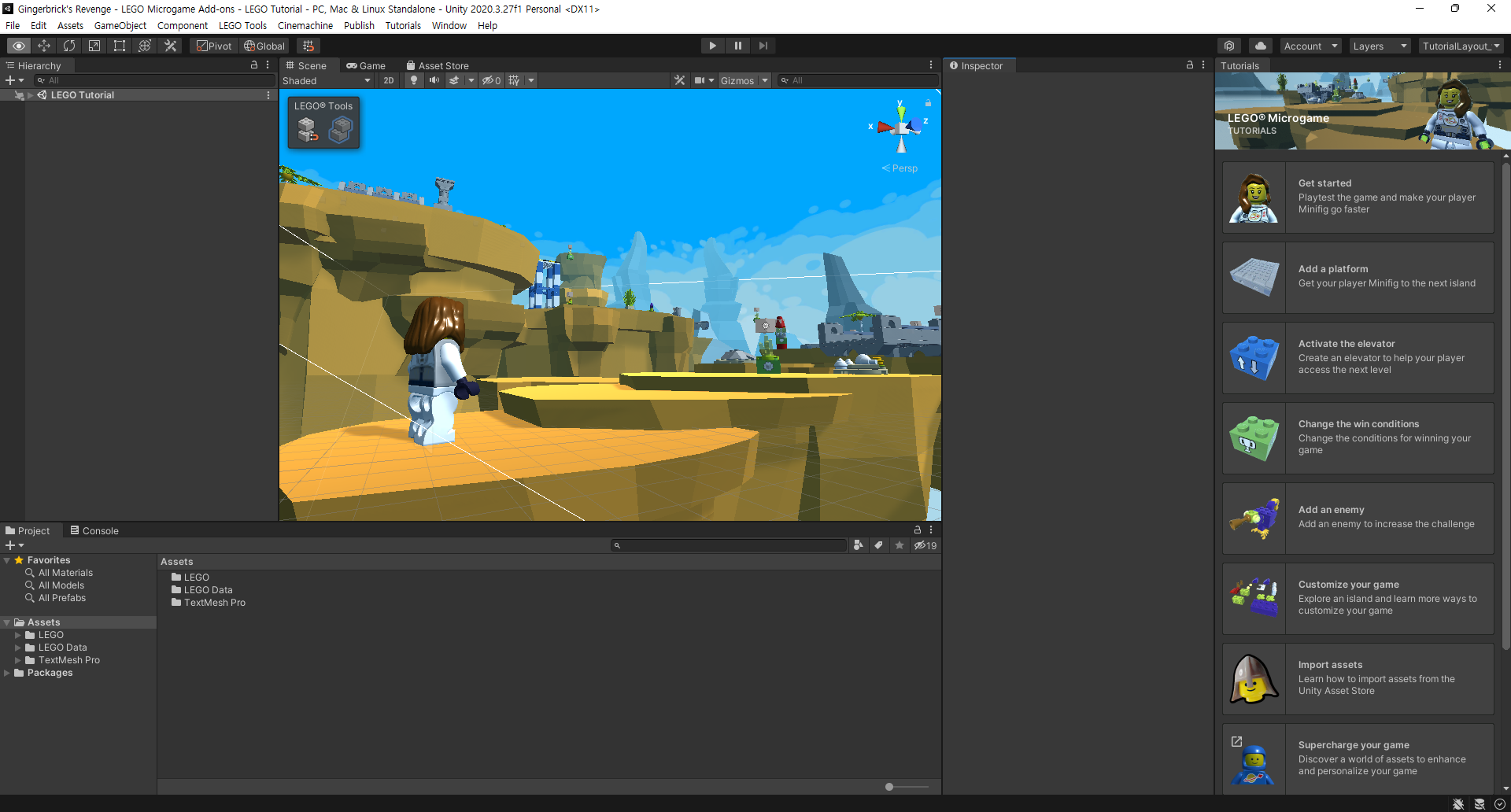Click the Step frame button
1511x812 pixels.
[763, 46]
